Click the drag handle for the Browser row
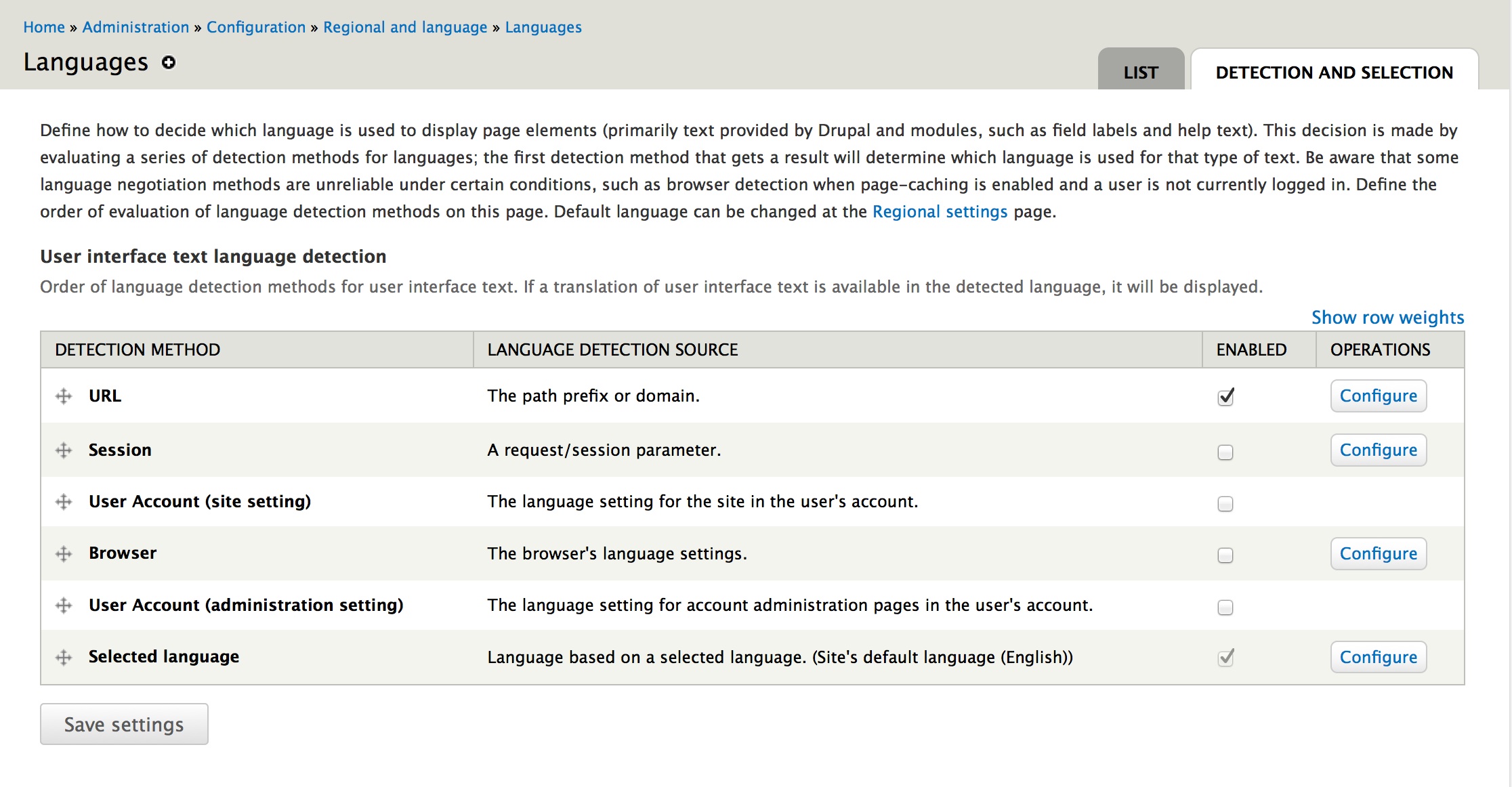 pos(64,554)
